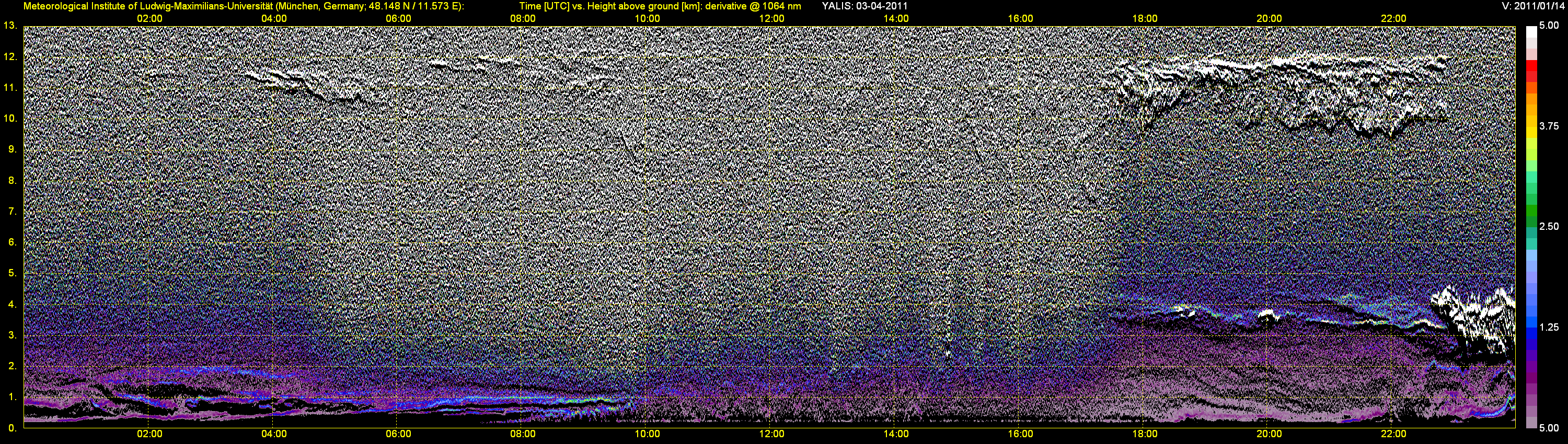The width and height of the screenshot is (1568, 444).
Task: Click 08:00 on the bottom time axis
Action: [x=523, y=434]
